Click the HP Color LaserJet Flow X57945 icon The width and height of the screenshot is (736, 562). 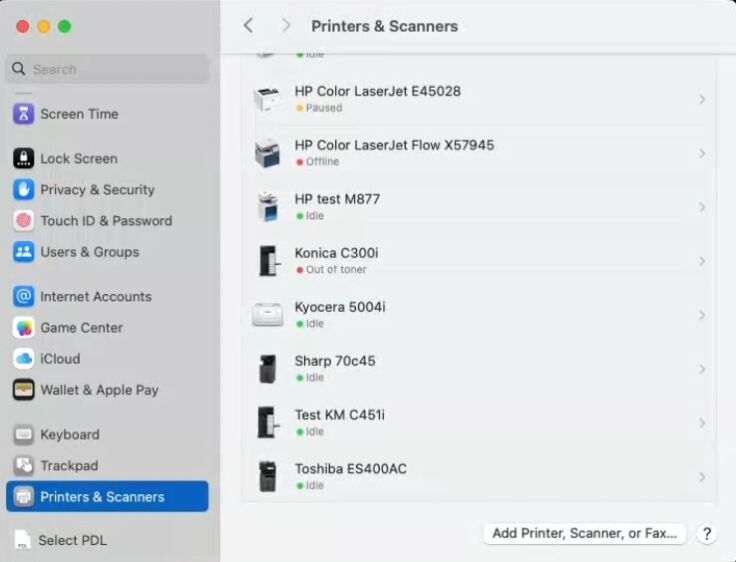[267, 153]
